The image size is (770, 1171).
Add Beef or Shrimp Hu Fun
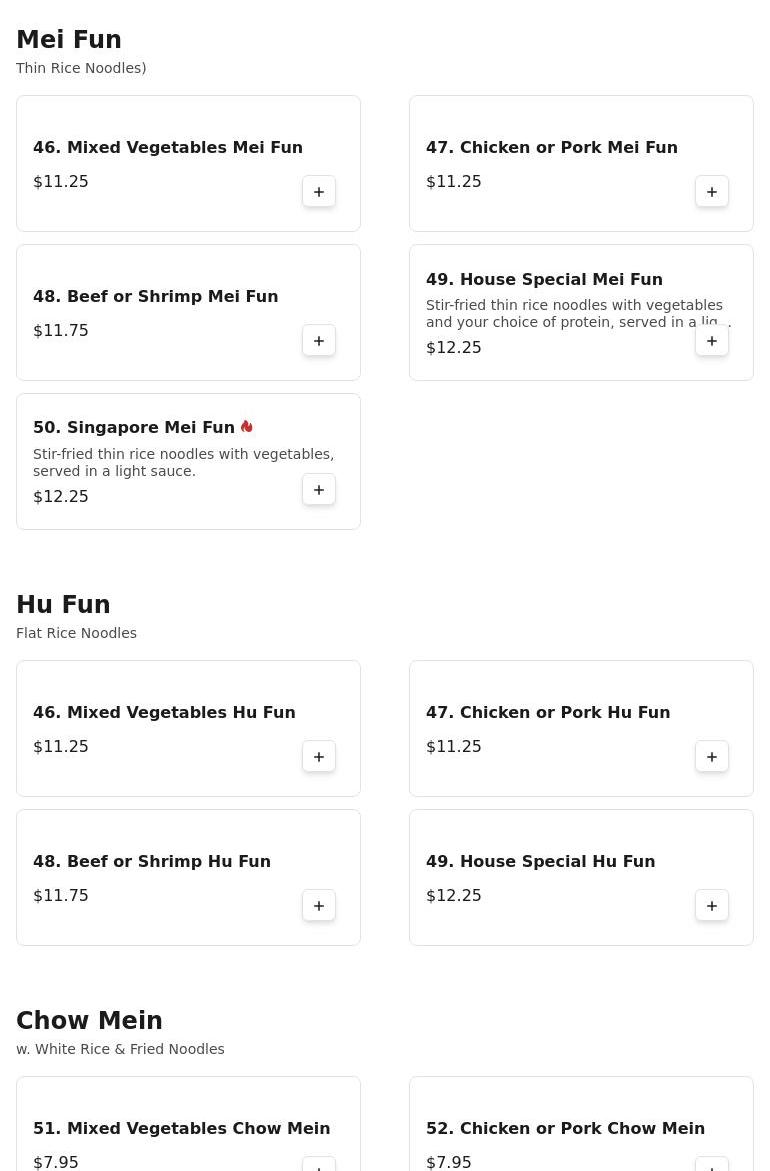point(319,906)
